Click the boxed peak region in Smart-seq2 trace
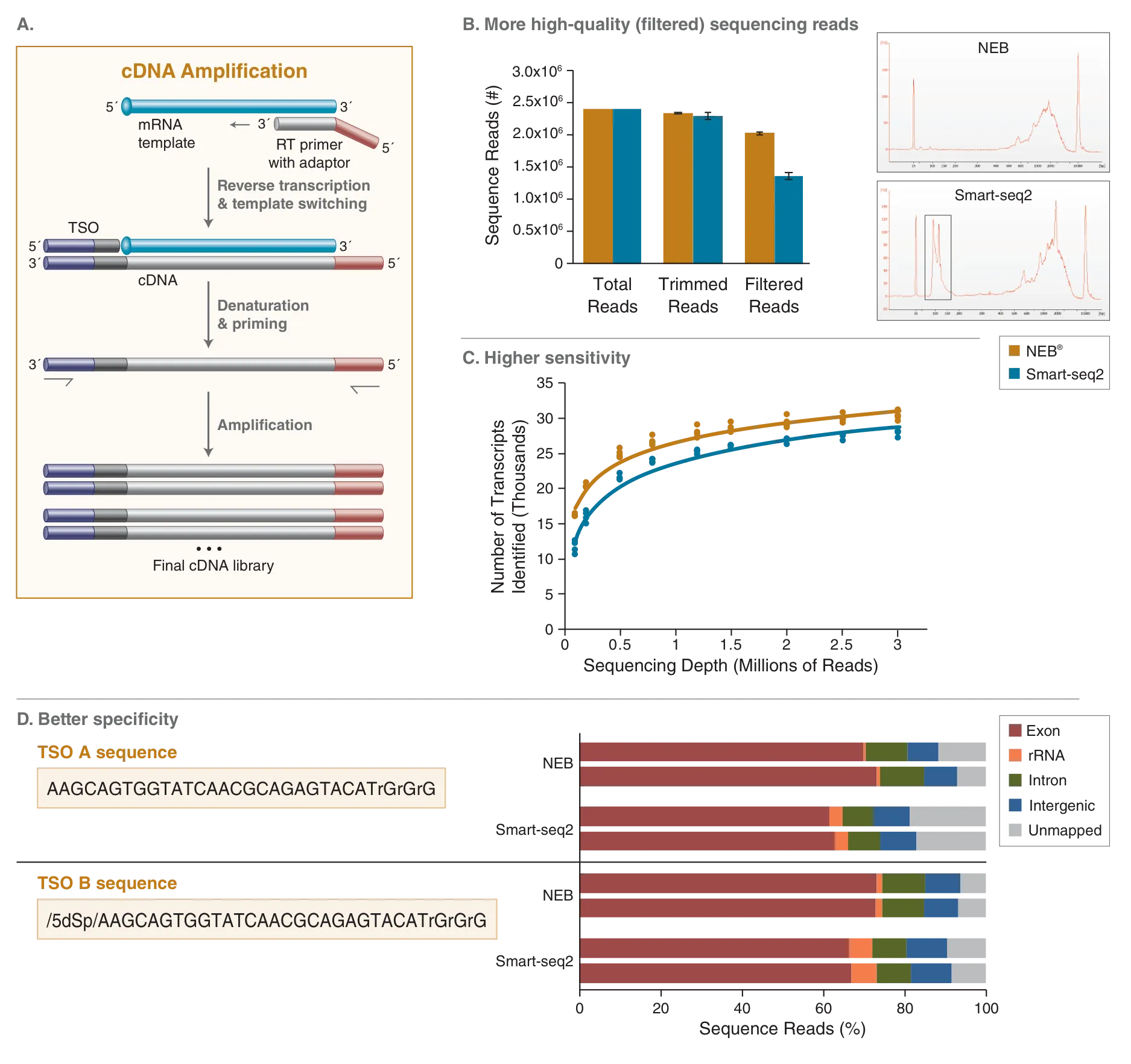Image resolution: width=1131 pixels, height=1064 pixels. [937, 258]
